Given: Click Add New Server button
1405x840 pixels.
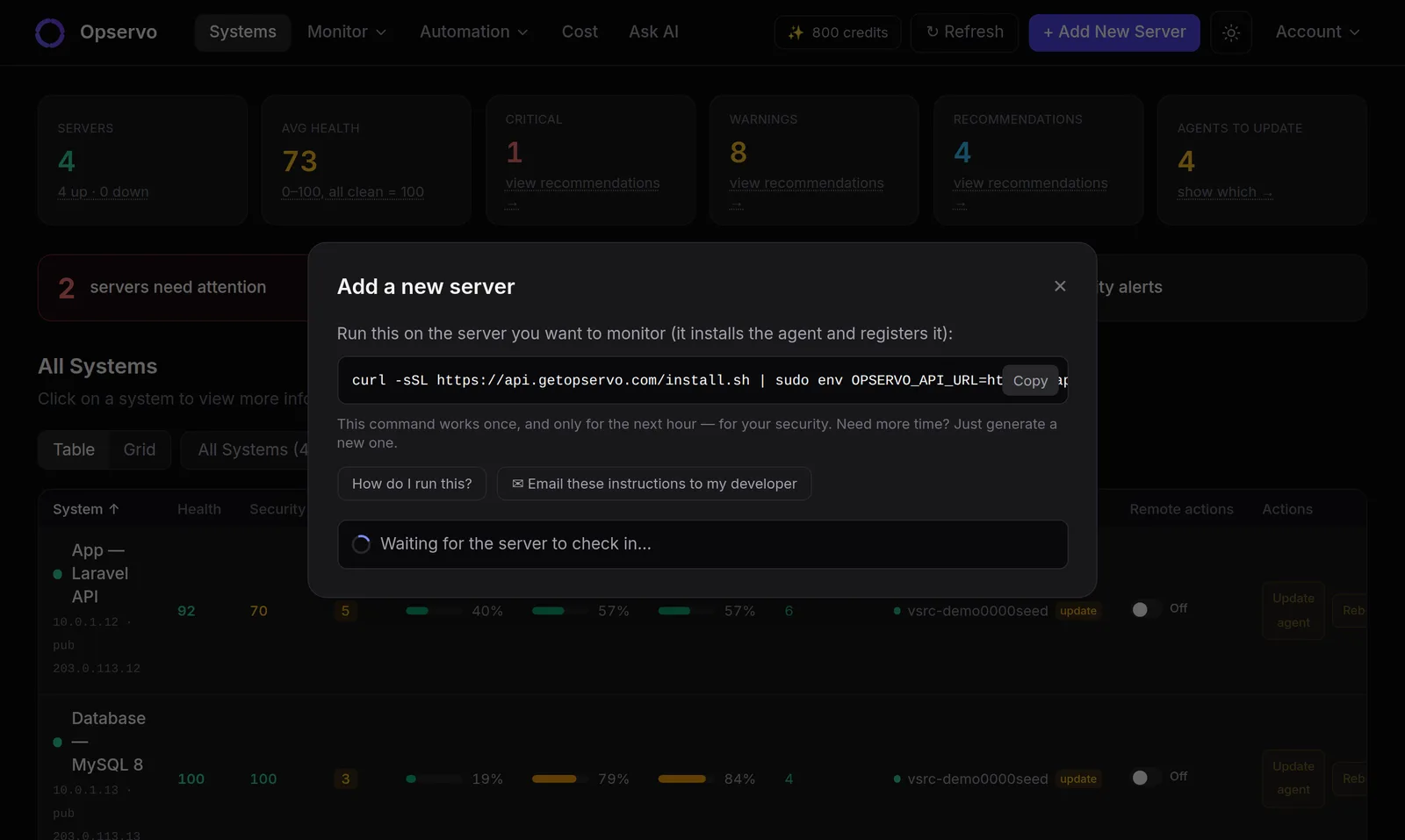Looking at the screenshot, I should click(1113, 32).
